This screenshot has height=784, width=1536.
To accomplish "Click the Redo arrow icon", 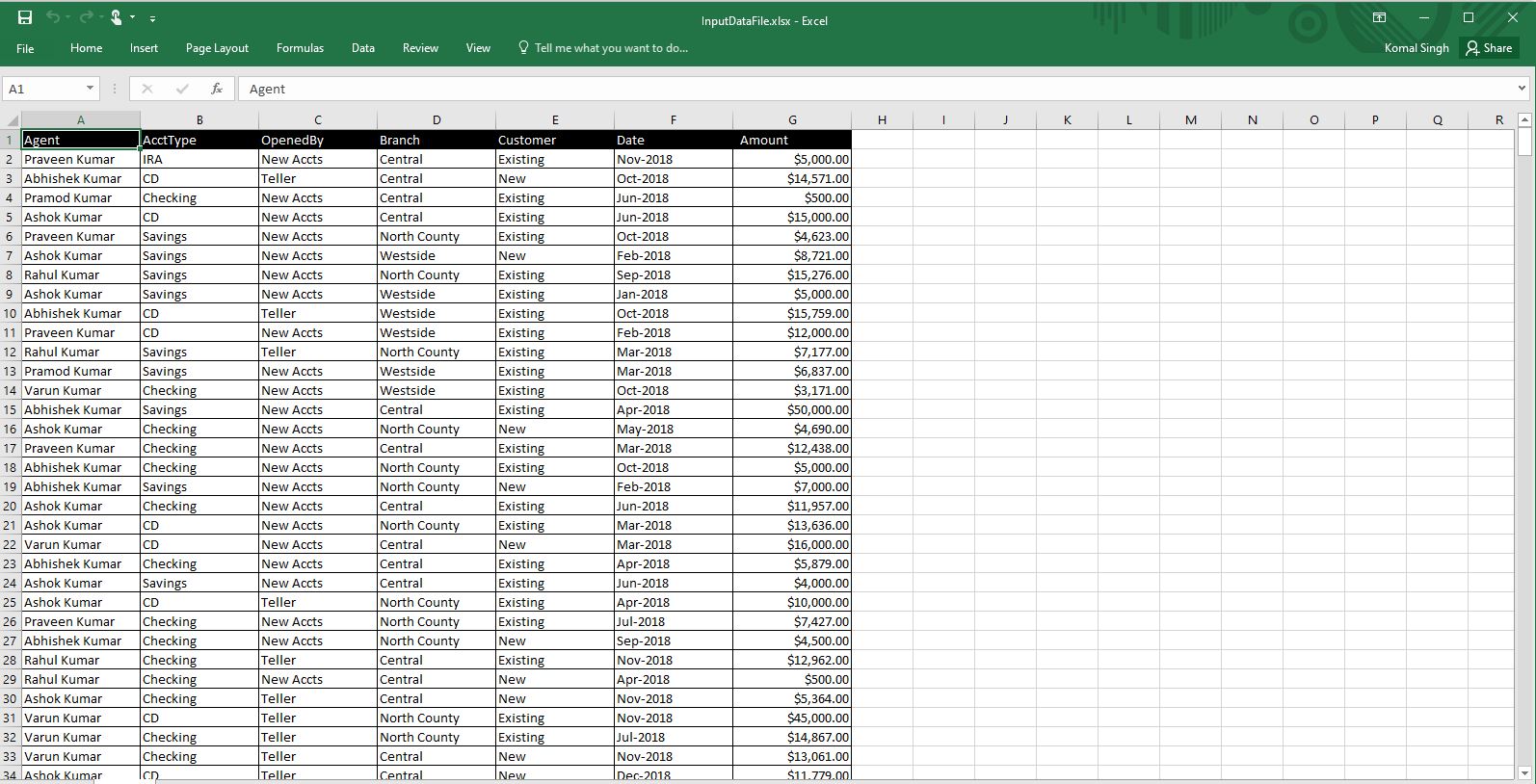I will tap(84, 17).
